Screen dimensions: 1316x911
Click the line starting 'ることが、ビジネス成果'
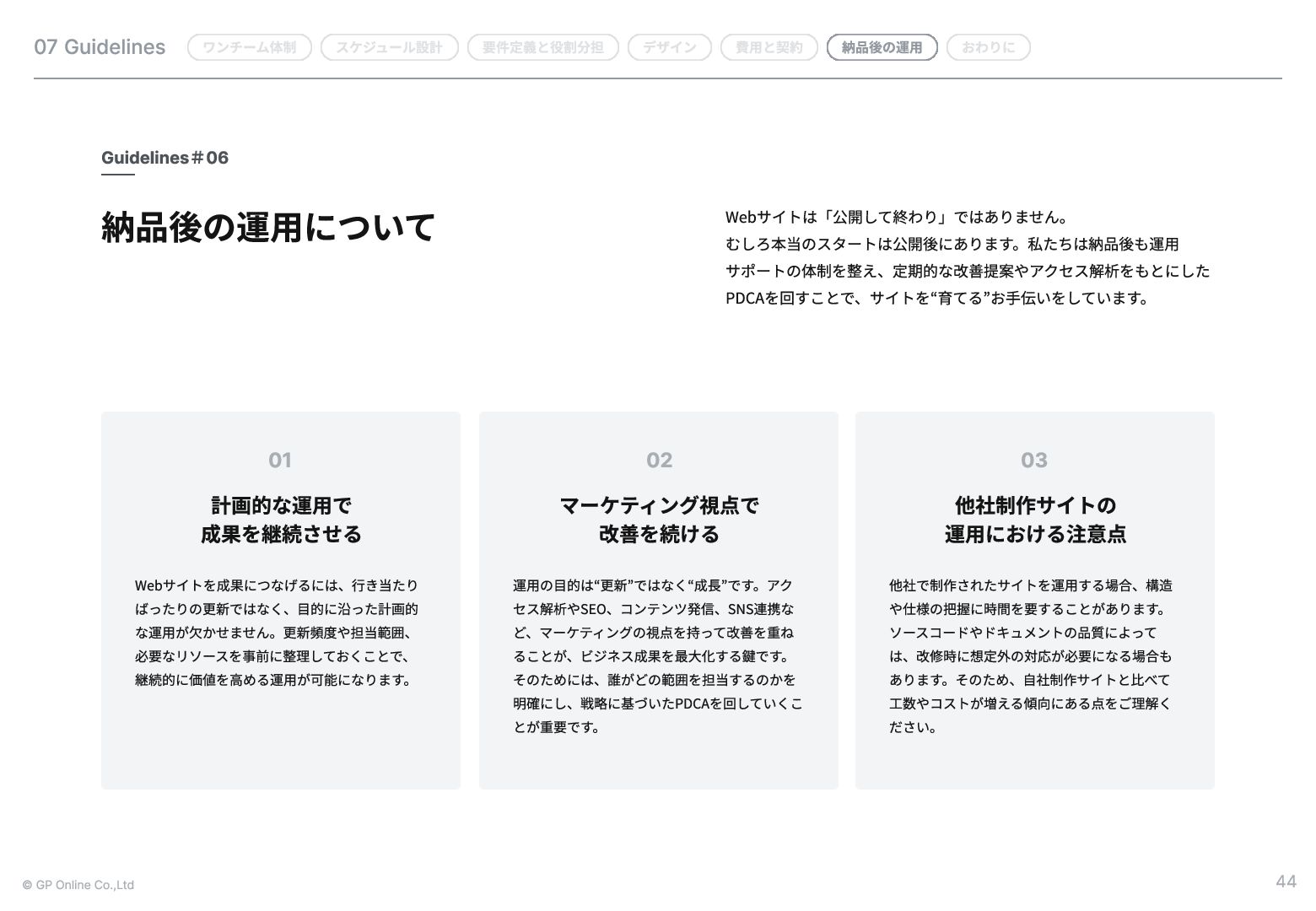point(651,656)
